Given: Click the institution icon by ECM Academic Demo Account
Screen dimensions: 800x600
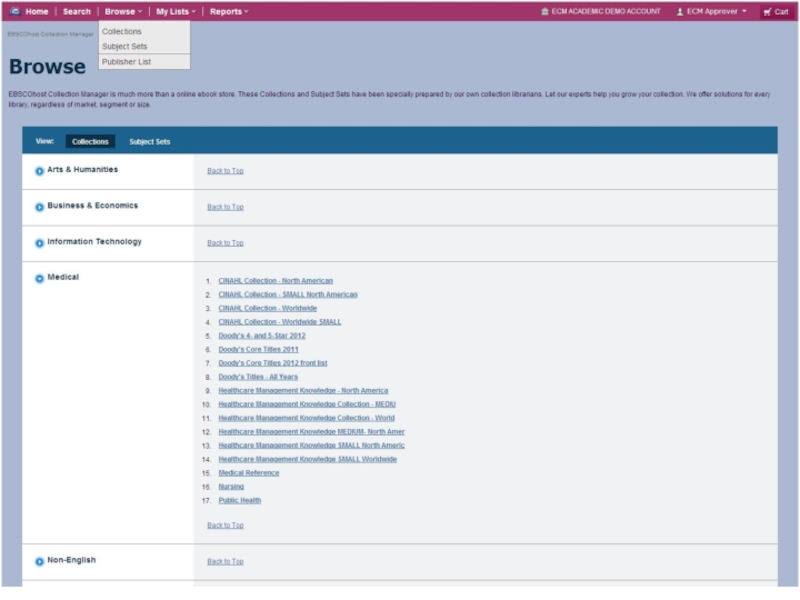Looking at the screenshot, I should (x=544, y=12).
